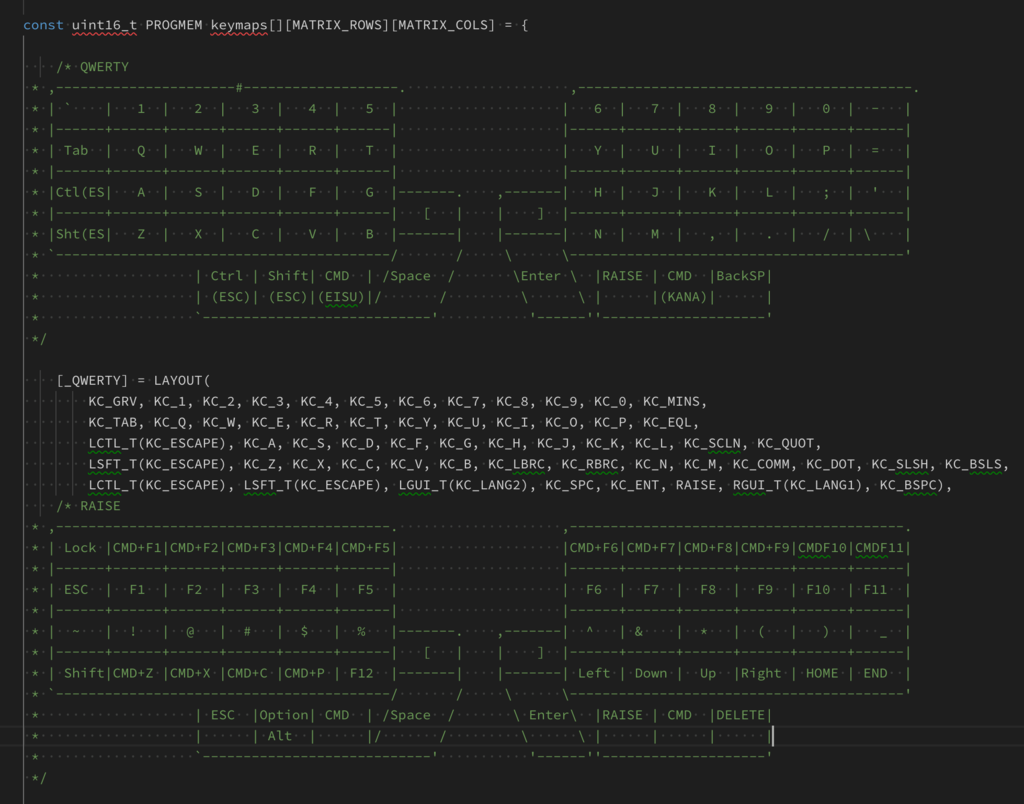The image size is (1024, 804).
Task: Click 'Lock' in the RAISE comment diagram
Action: coord(80,547)
